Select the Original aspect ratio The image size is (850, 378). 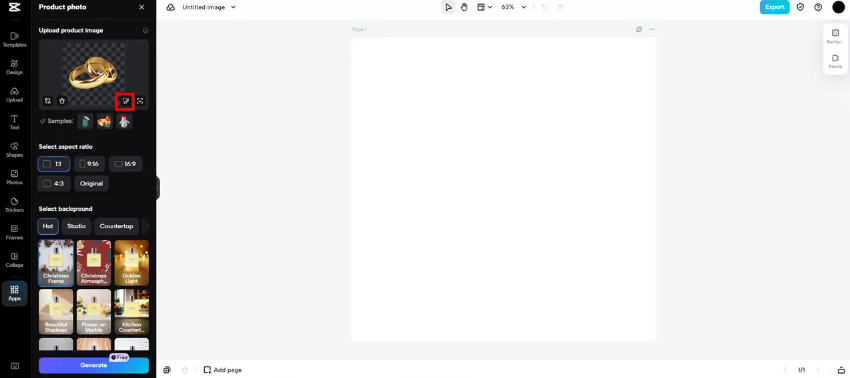(92, 183)
